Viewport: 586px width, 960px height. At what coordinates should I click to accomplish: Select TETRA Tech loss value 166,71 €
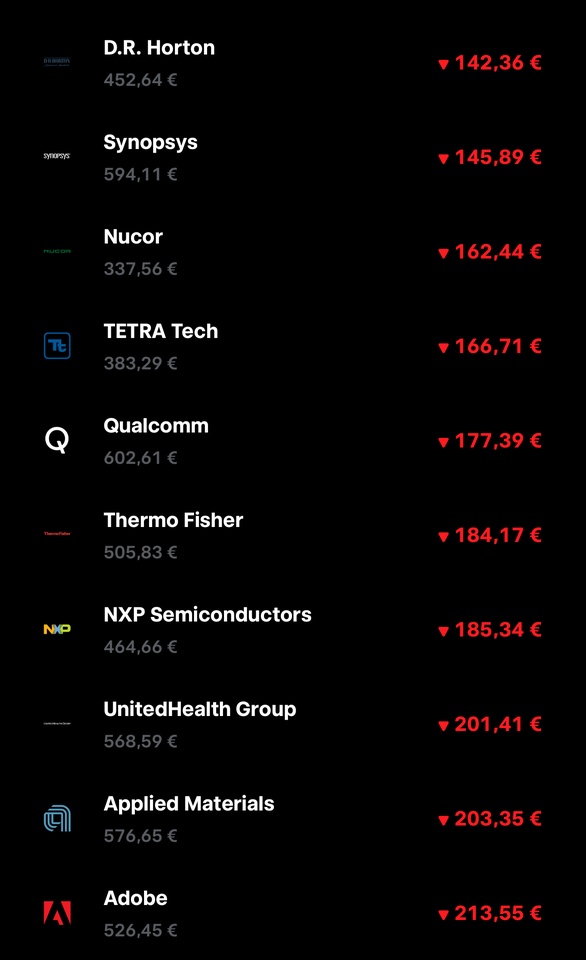click(x=490, y=346)
